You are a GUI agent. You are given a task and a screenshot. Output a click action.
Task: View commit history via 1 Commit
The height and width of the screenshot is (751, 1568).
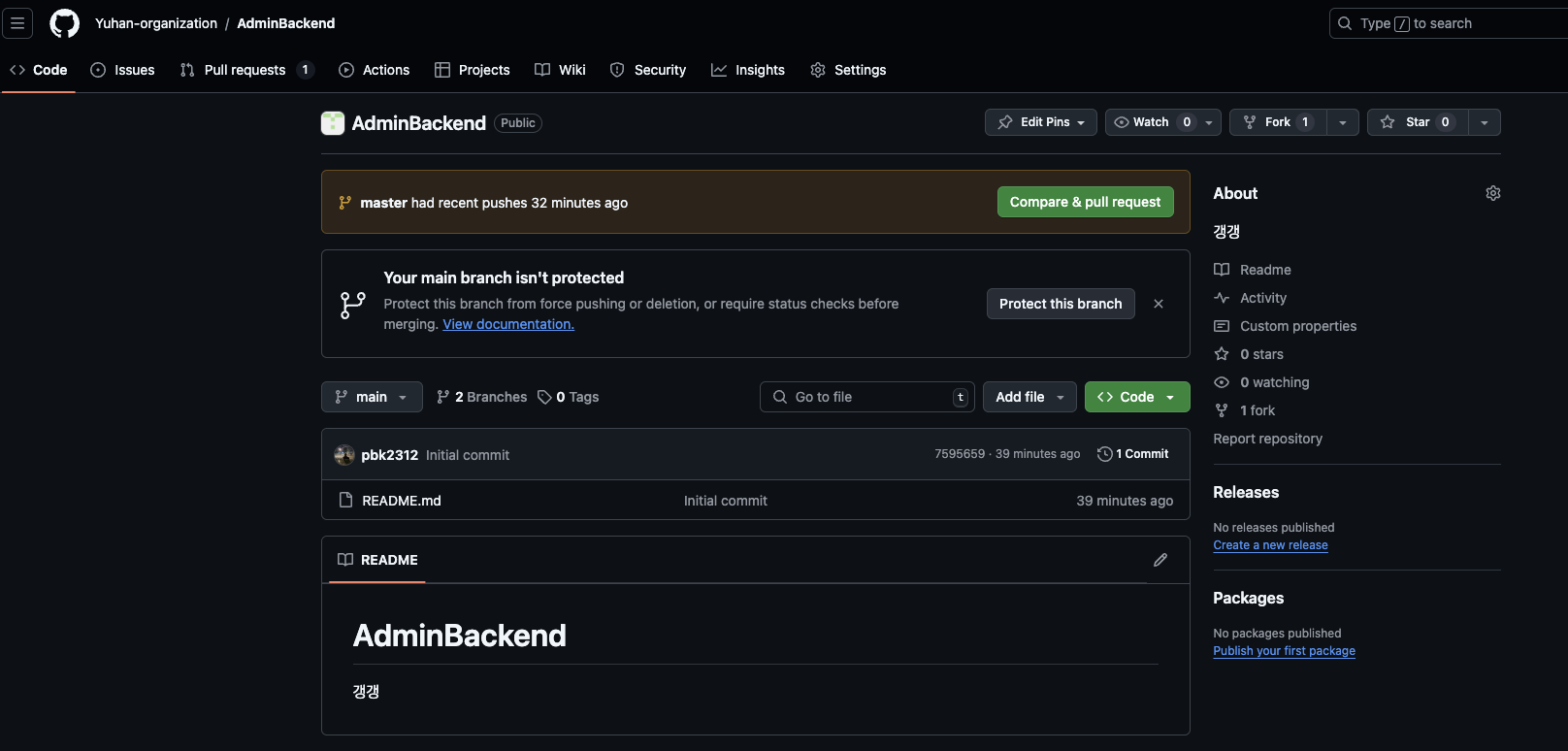coord(1133,454)
